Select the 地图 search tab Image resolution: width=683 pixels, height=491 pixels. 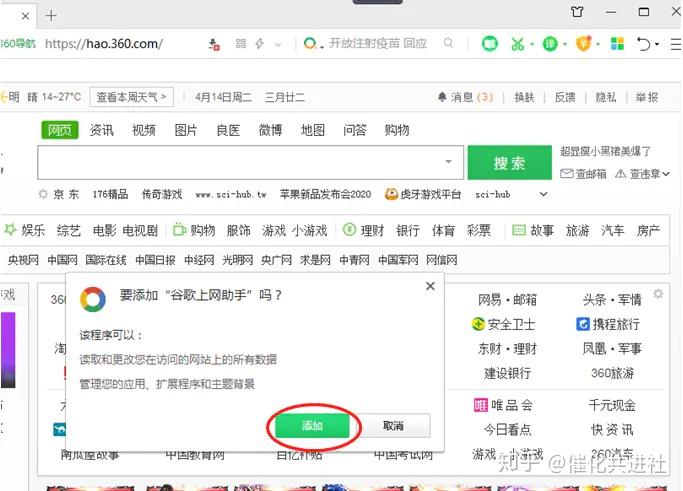pyautogui.click(x=313, y=130)
